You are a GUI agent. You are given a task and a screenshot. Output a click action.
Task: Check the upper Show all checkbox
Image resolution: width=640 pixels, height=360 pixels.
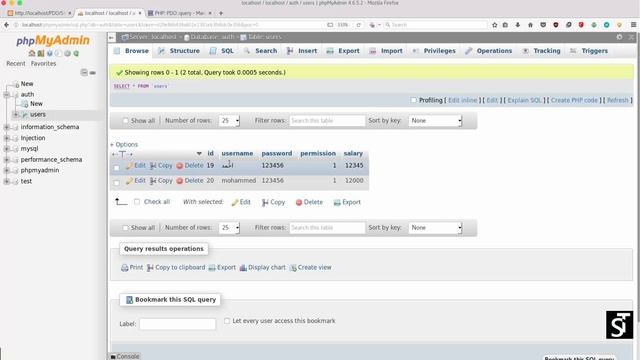[x=125, y=121]
